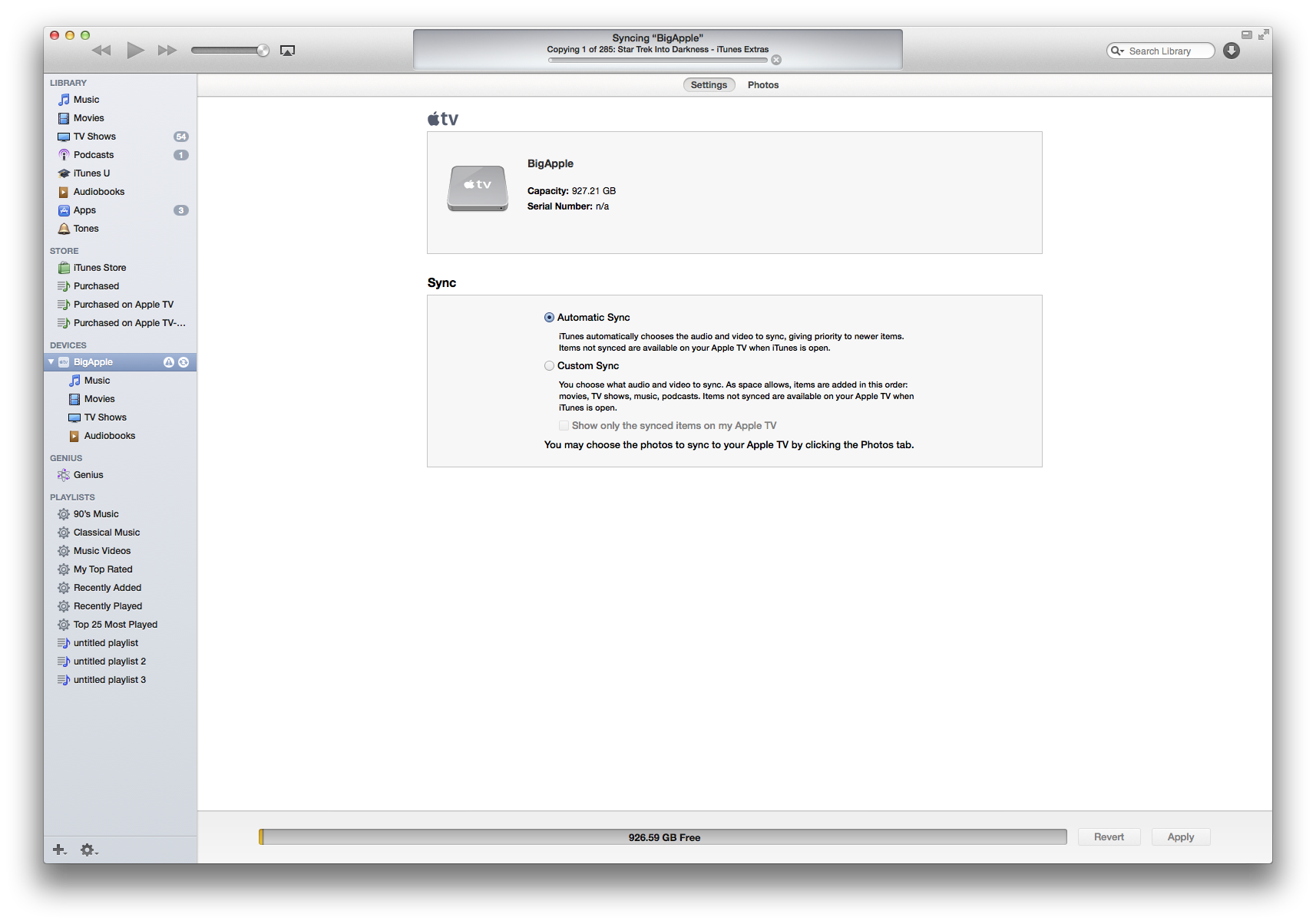Open the My Top Rated playlist

pos(120,569)
